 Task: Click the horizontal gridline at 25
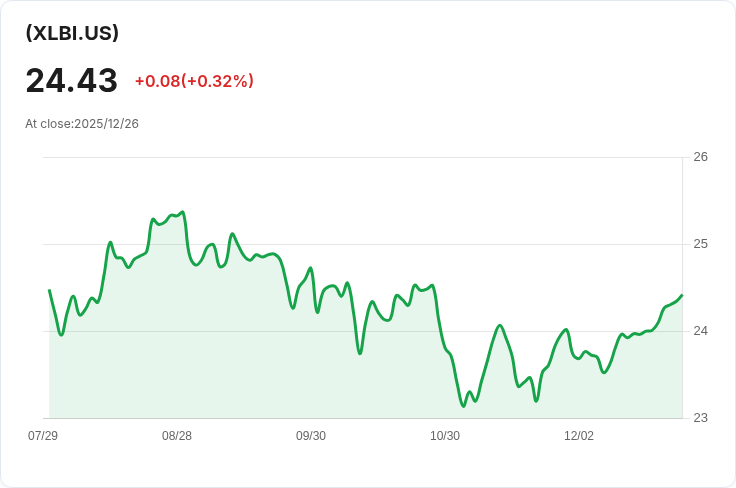pyautogui.click(x=400, y=244)
